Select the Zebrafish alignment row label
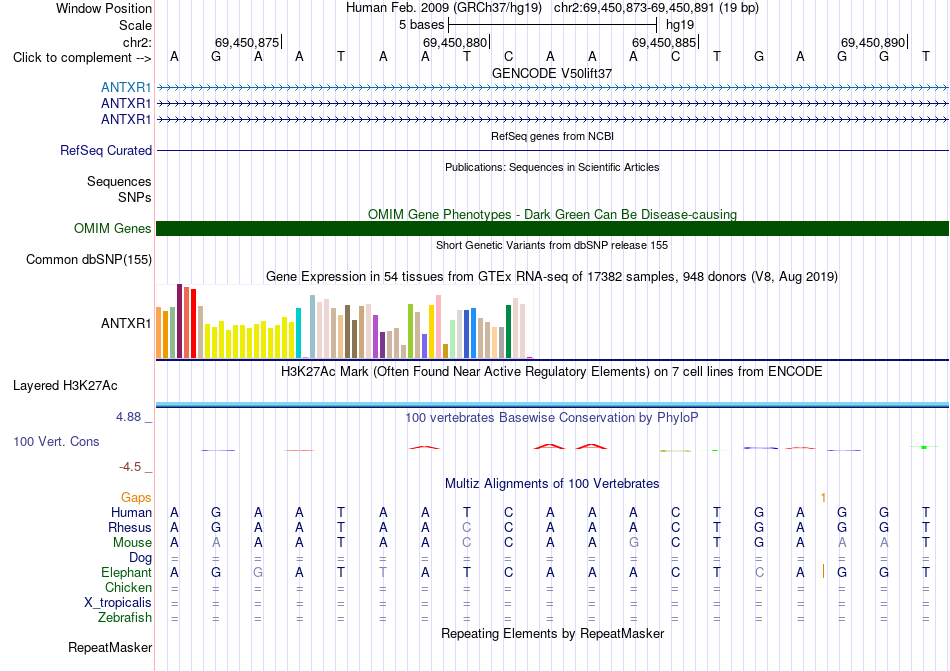 pyautogui.click(x=125, y=618)
